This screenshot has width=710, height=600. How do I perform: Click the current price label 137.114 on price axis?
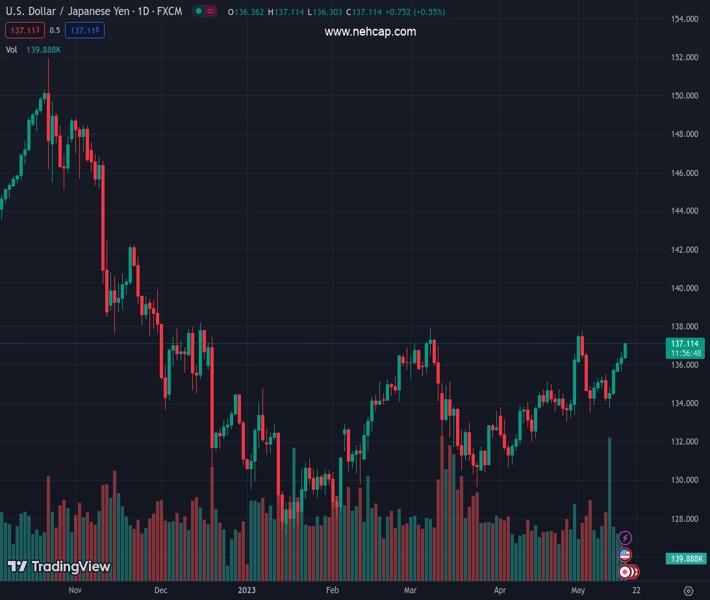pyautogui.click(x=684, y=343)
